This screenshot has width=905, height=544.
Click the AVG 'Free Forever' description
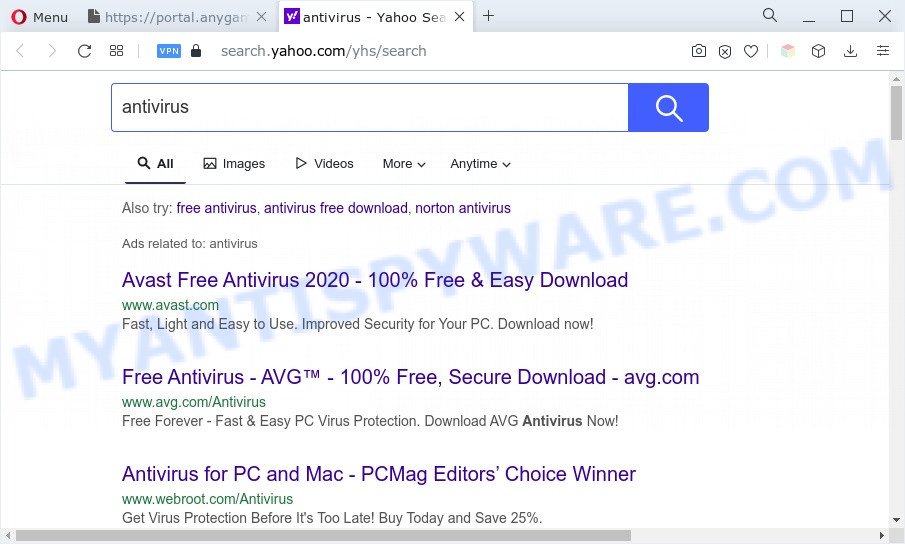coord(370,421)
